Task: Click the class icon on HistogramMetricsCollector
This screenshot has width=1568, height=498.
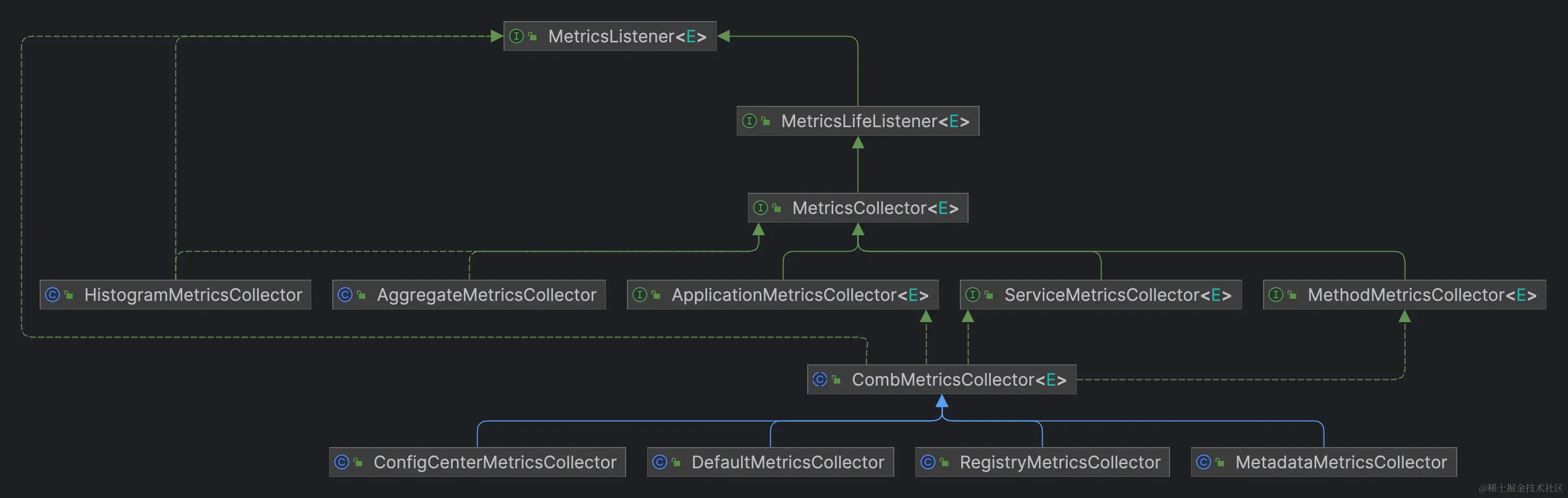Action: tap(52, 295)
